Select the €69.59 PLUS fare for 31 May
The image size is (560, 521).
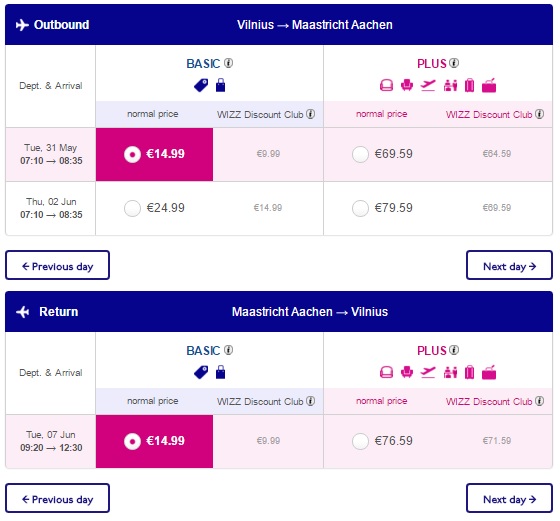point(360,154)
